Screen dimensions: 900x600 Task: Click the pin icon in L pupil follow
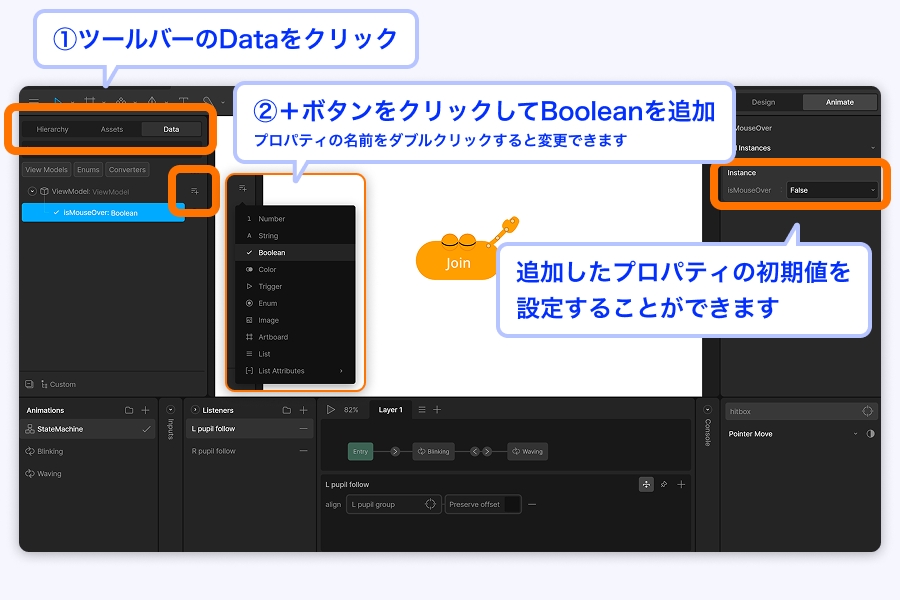664,484
